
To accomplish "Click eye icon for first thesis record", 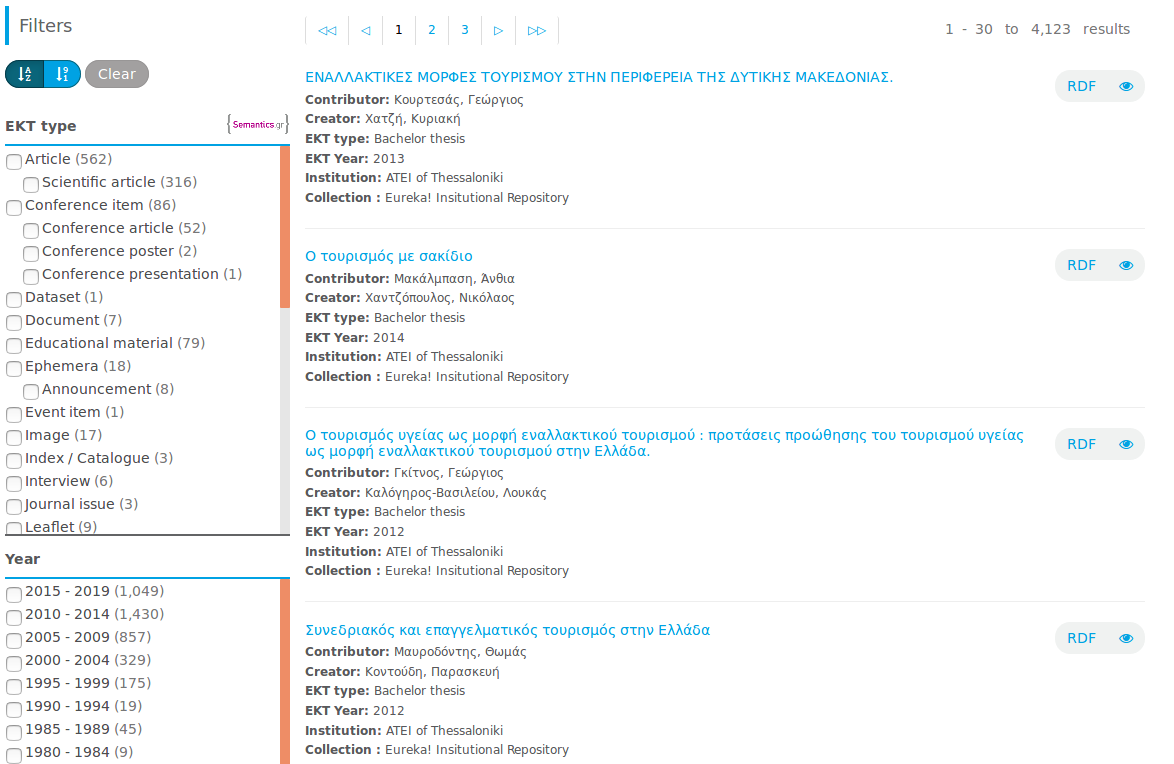I will point(1126,86).
